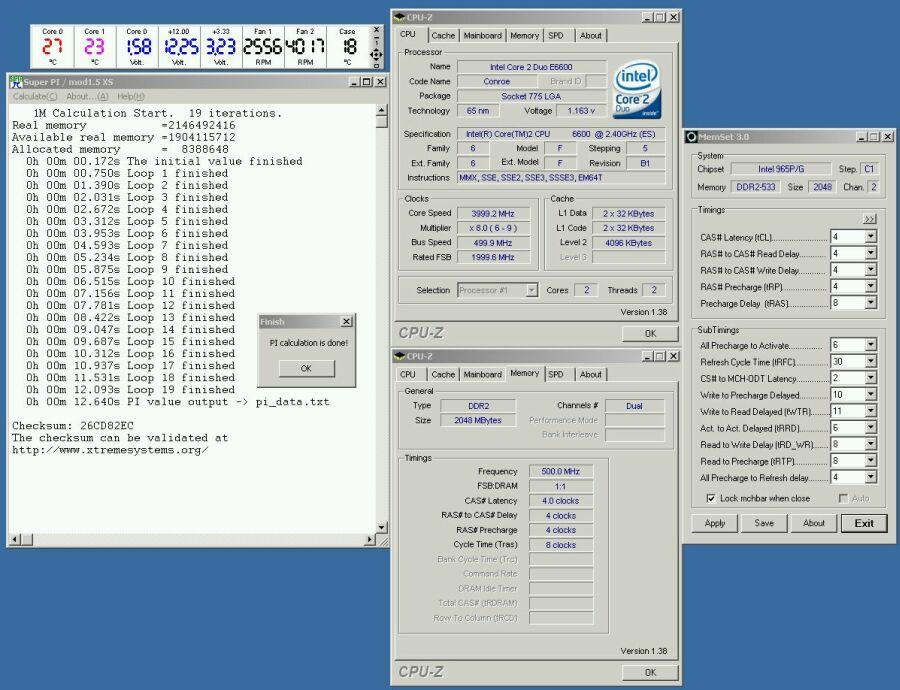Click OK in the CPU-Z memory window
900x690 pixels.
(650, 672)
